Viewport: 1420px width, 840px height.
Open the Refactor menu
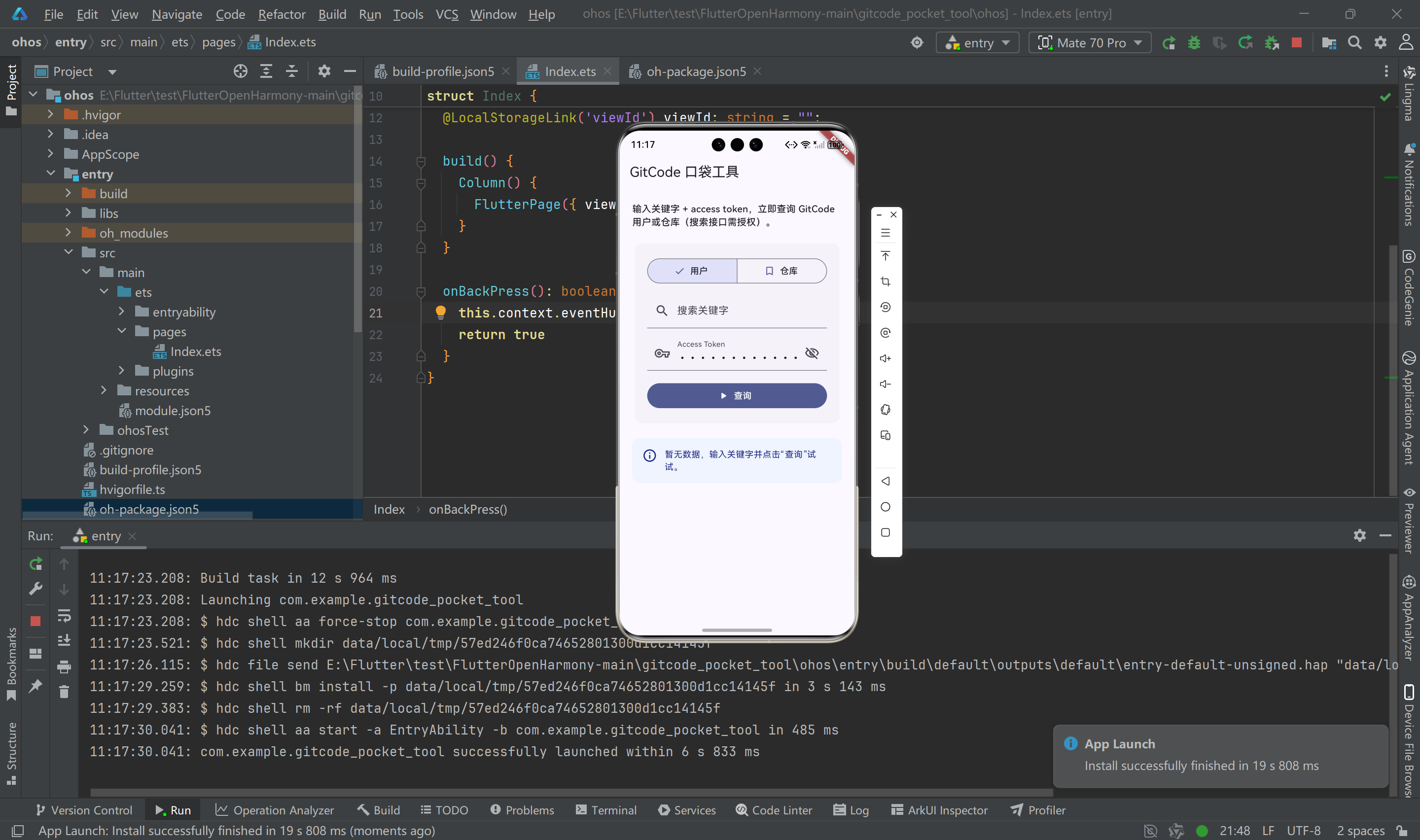click(281, 14)
